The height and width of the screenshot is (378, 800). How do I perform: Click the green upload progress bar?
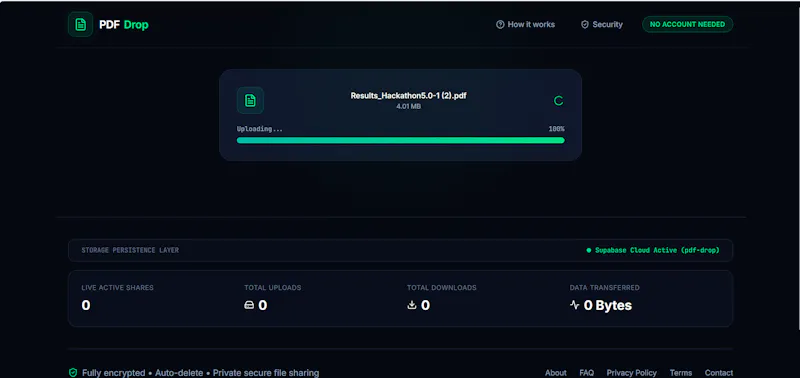(x=401, y=140)
